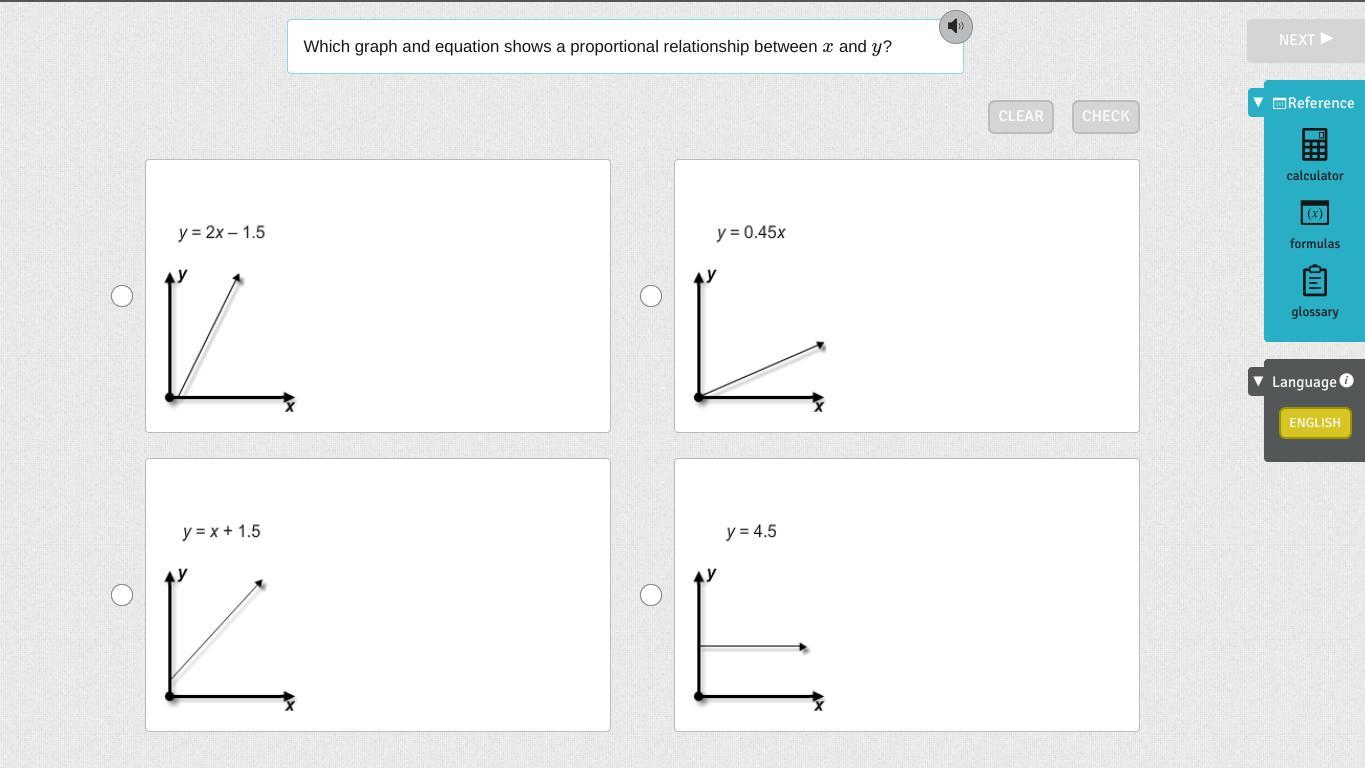Open the glossary clipboard icon

pos(1314,281)
